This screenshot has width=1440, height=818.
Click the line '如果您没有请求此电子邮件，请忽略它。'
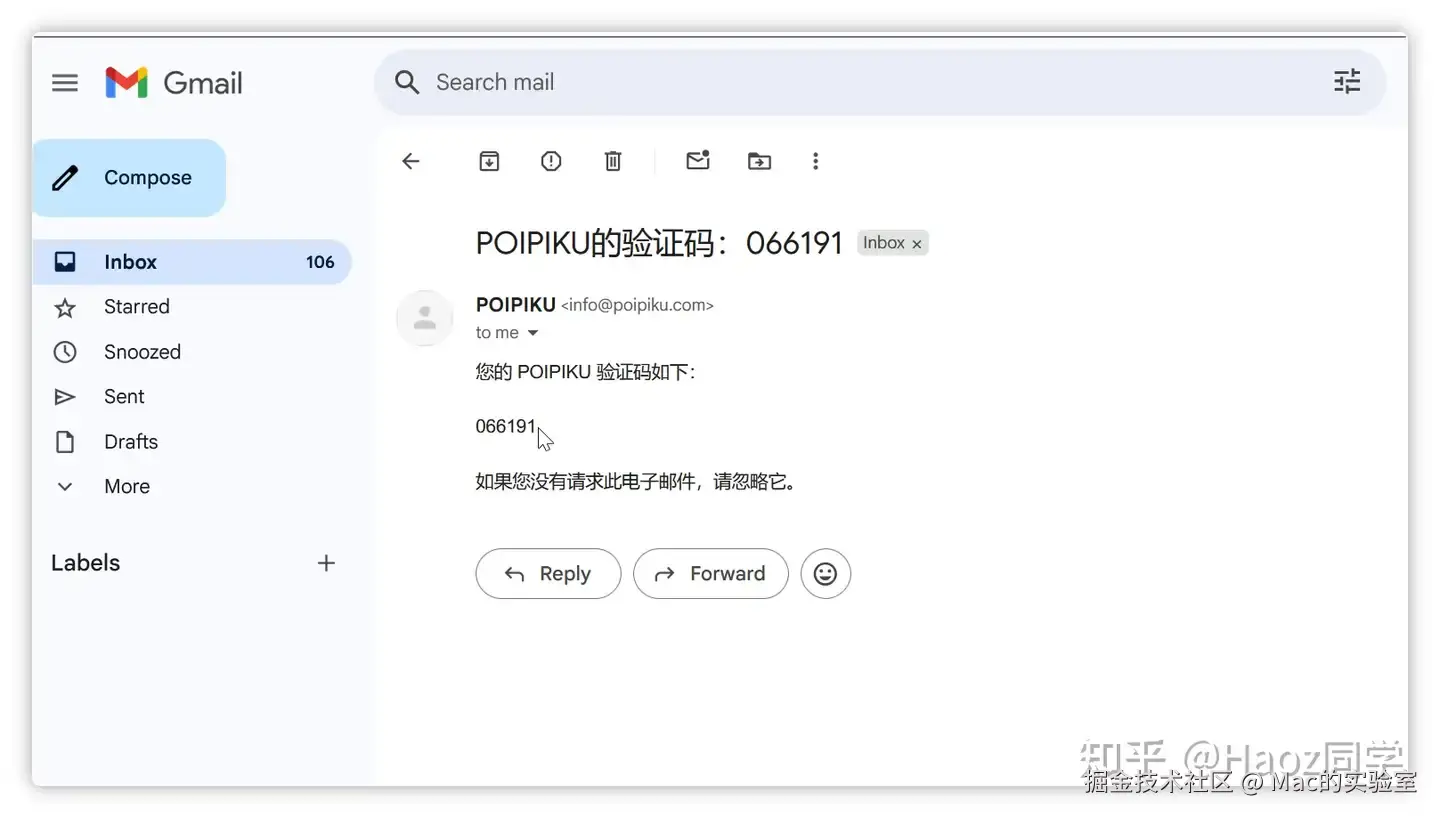click(638, 482)
